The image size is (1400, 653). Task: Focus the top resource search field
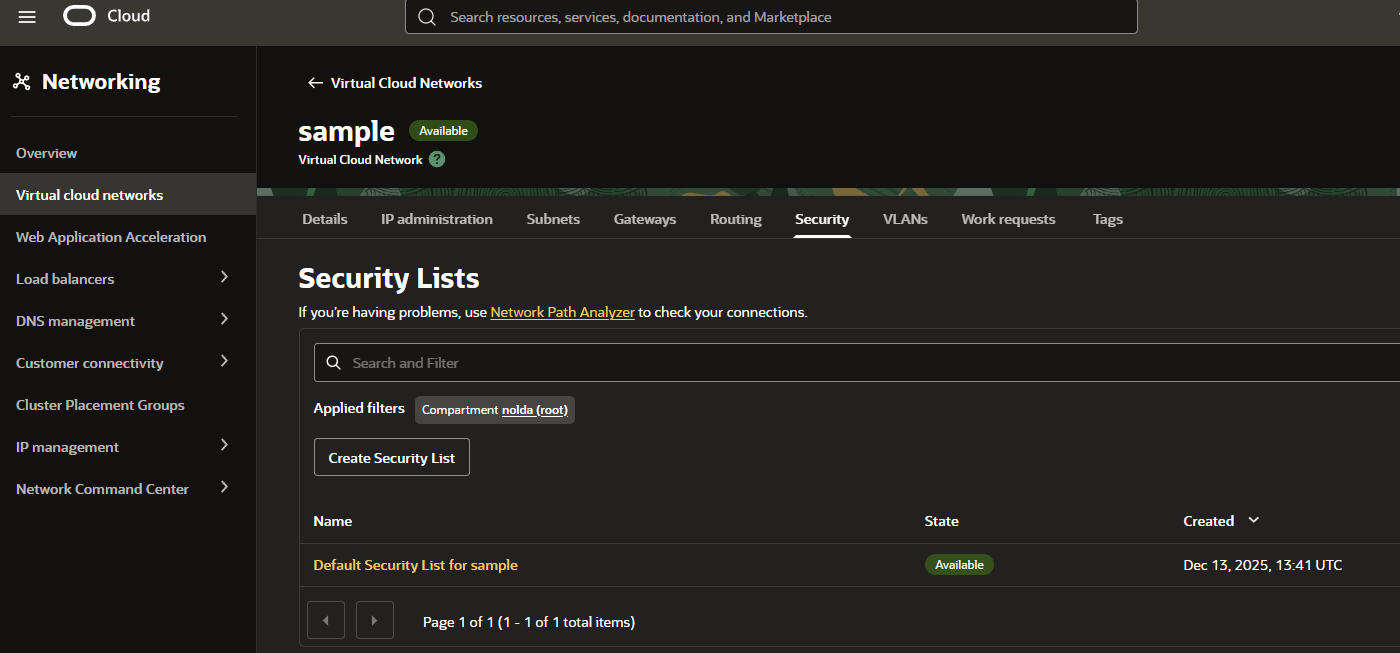tap(771, 17)
